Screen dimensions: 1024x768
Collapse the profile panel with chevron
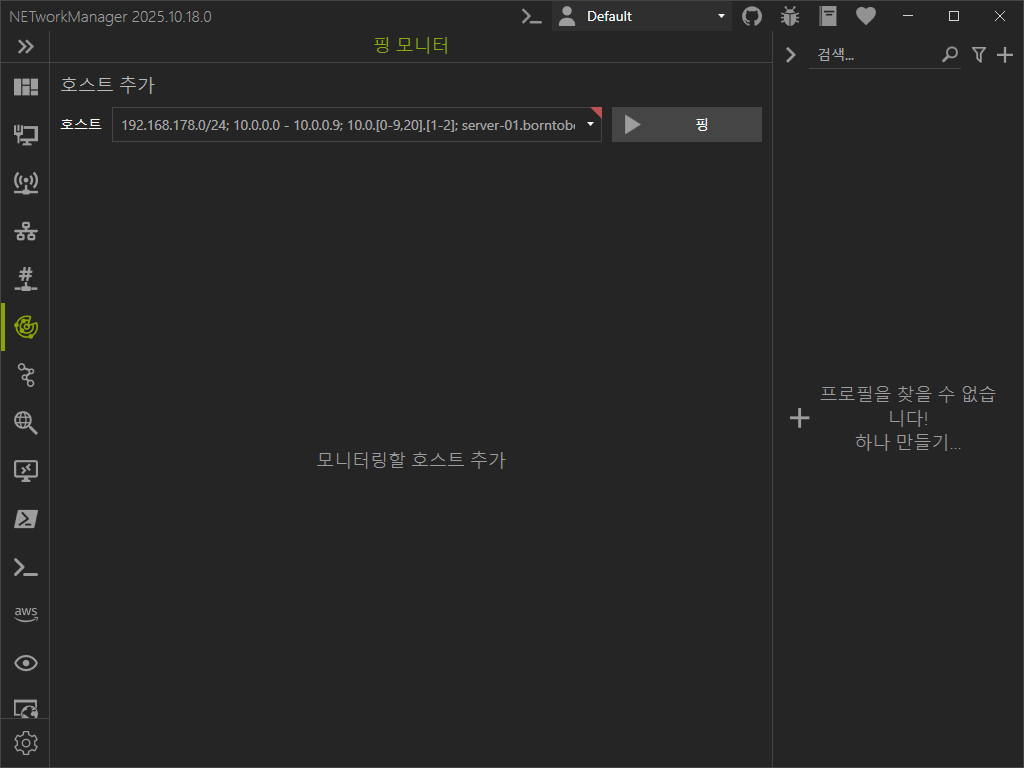(790, 55)
